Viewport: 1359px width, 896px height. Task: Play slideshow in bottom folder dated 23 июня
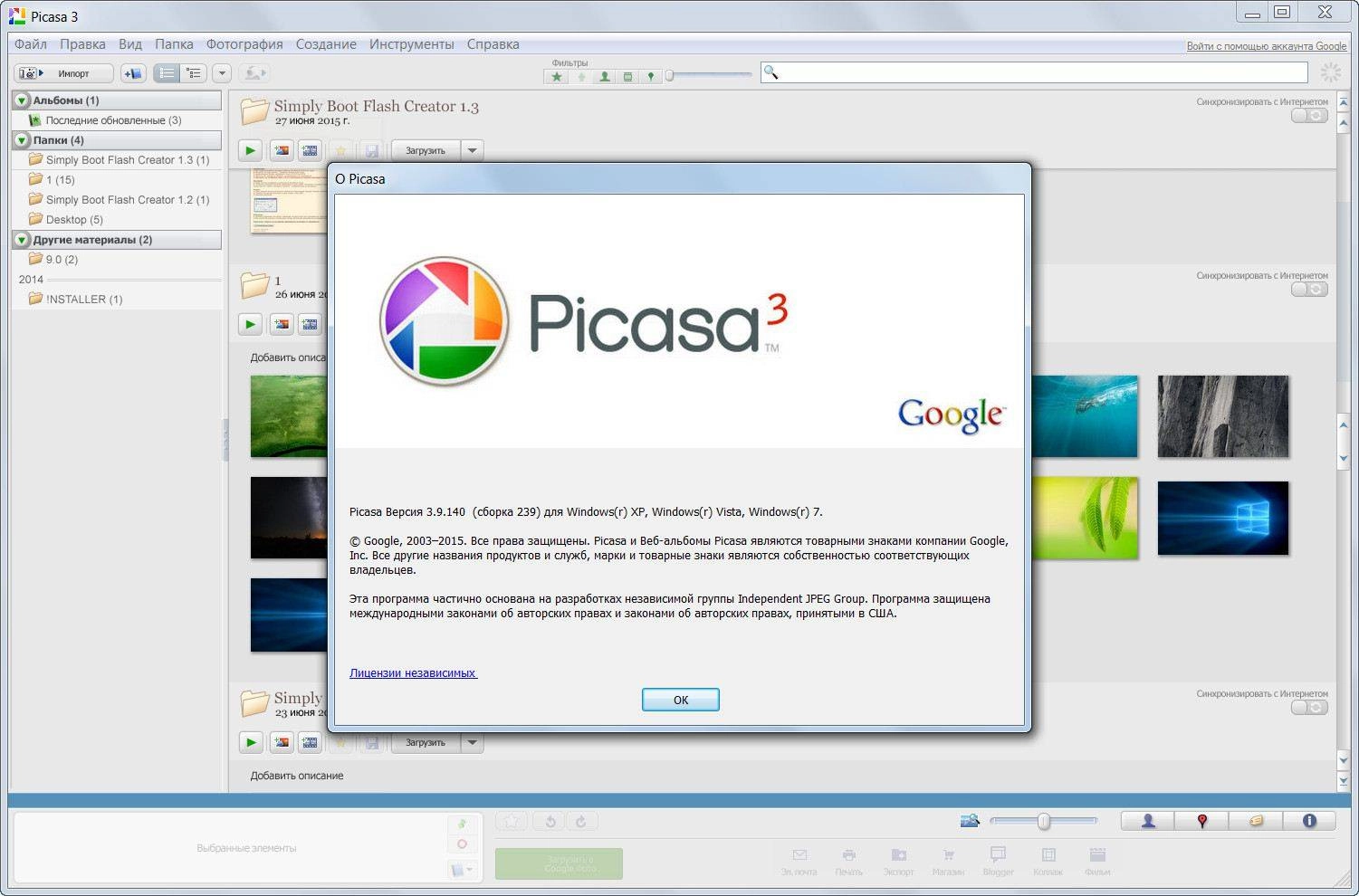click(x=251, y=742)
